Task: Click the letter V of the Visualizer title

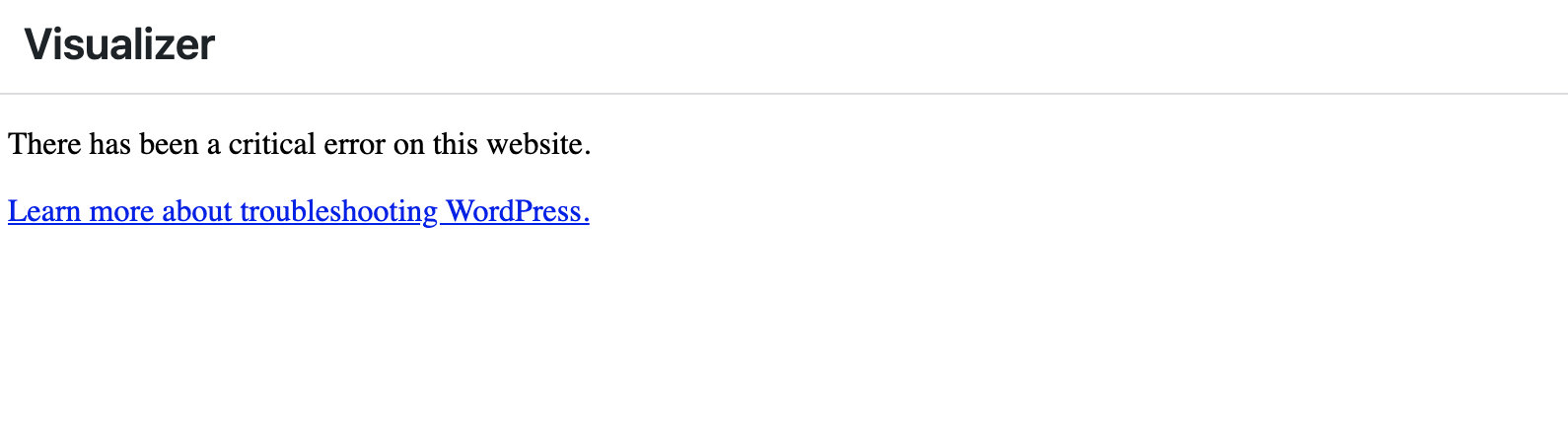Action: pos(38,44)
